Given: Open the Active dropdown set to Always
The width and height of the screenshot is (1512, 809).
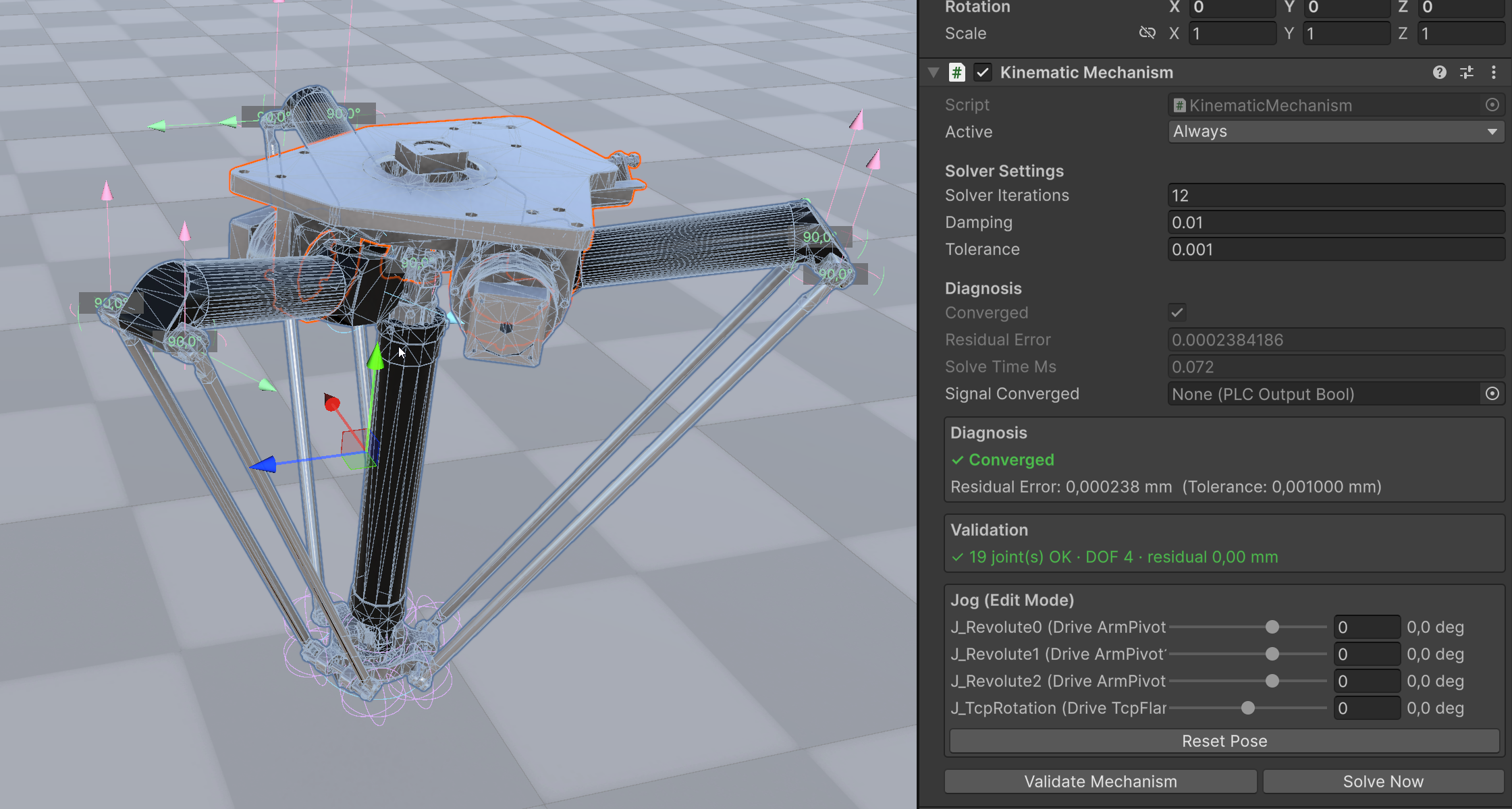Looking at the screenshot, I should coord(1336,132).
